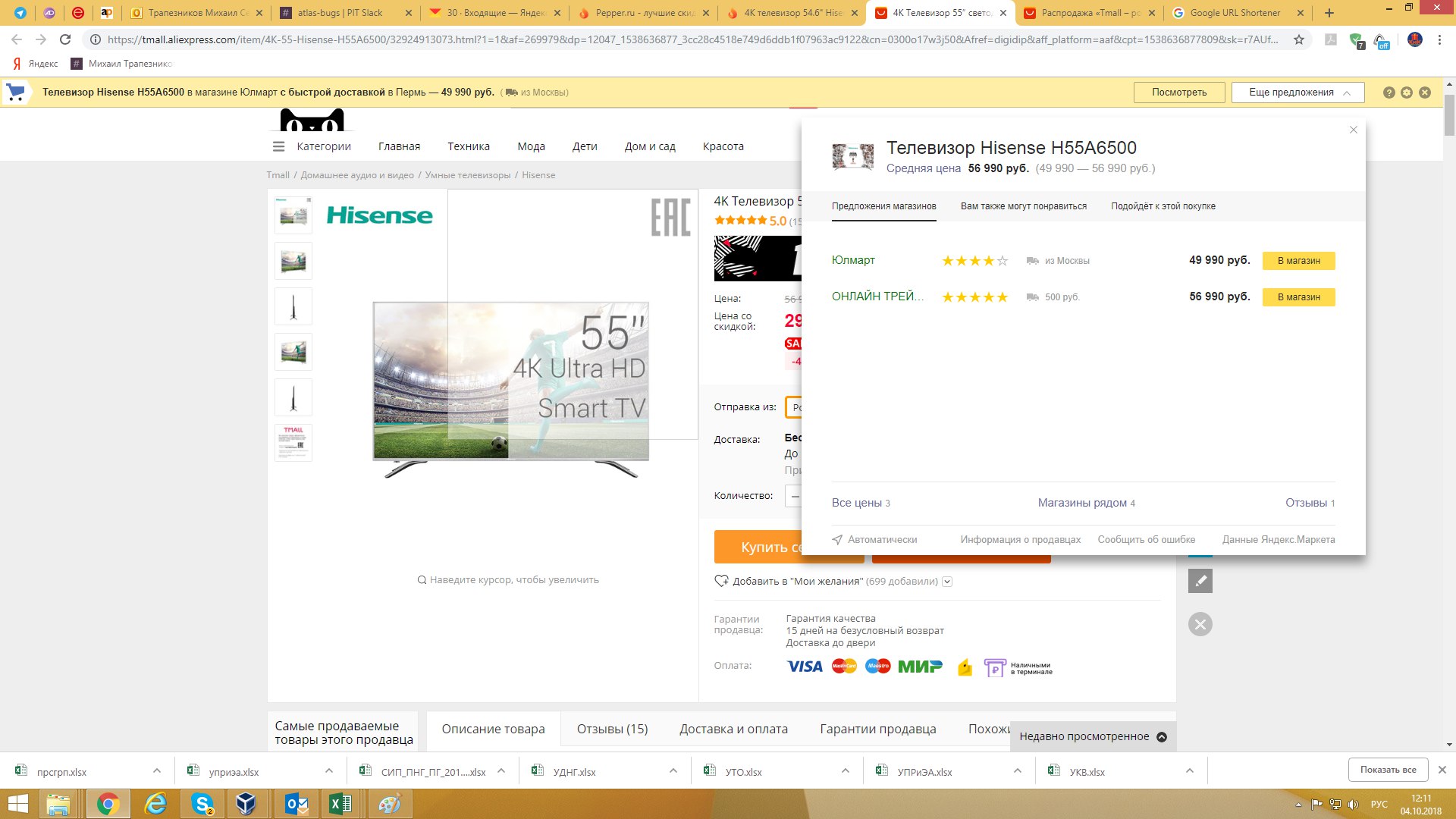The height and width of the screenshot is (819, 1456).
Task: Go to ОНЛАЙН ТРЕЙД store via В магазин
Action: tap(1298, 297)
